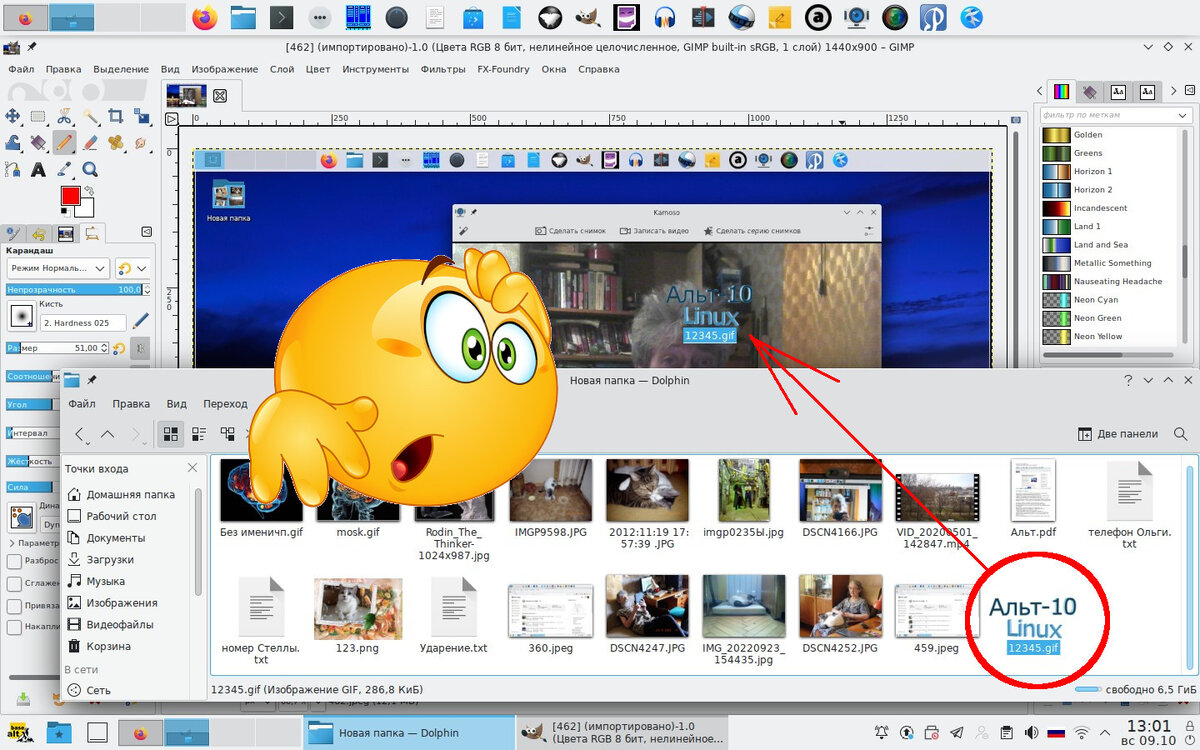Choose the Scissors selection tool
Viewport: 1200px width, 750px height.
pos(64,116)
